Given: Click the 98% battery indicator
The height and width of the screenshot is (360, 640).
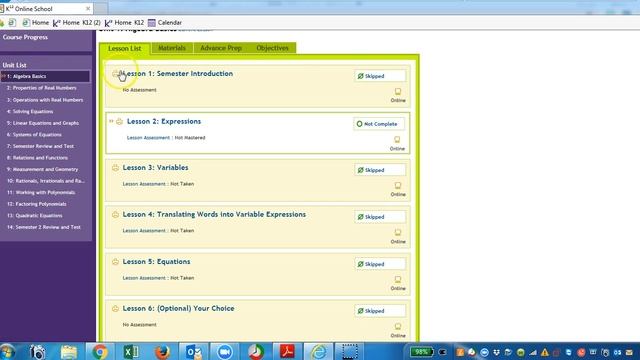Looking at the screenshot, I should pos(421,352).
